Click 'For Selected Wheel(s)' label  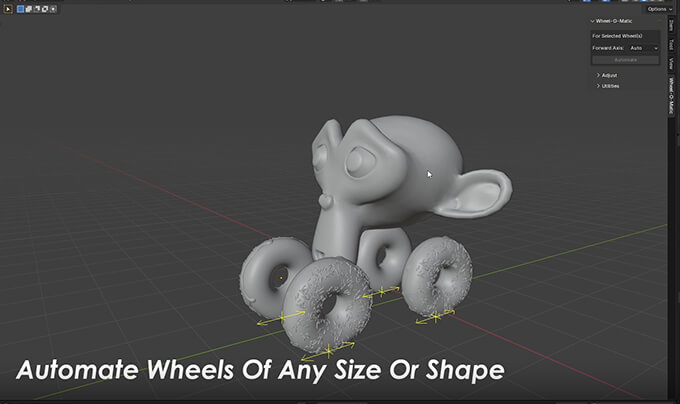click(x=617, y=36)
